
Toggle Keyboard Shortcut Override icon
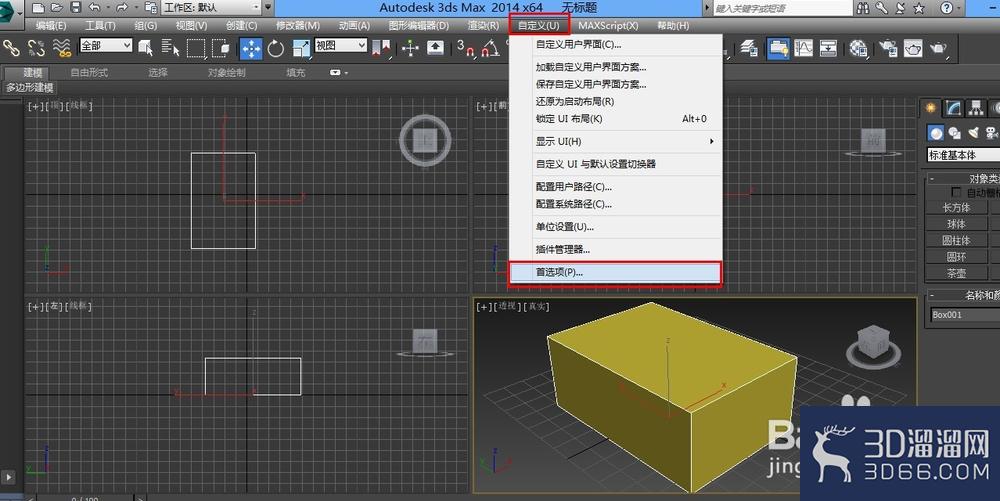[435, 48]
